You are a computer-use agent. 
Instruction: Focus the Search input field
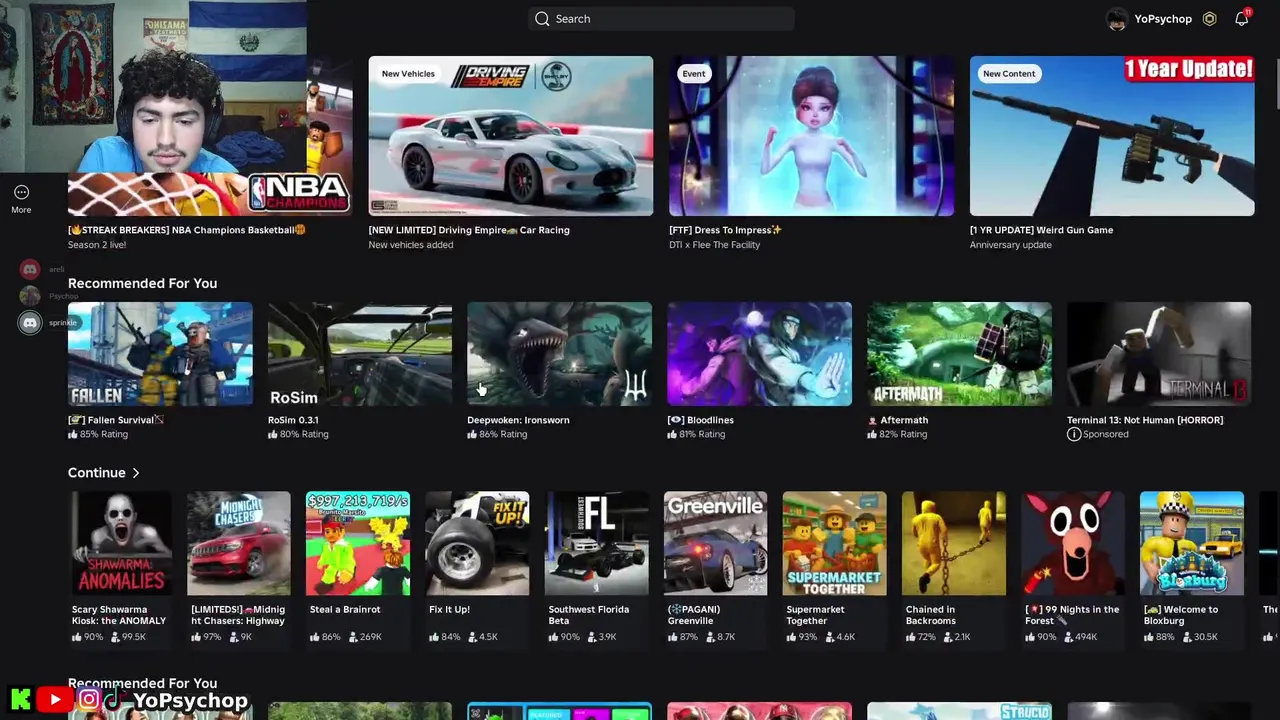(x=661, y=19)
